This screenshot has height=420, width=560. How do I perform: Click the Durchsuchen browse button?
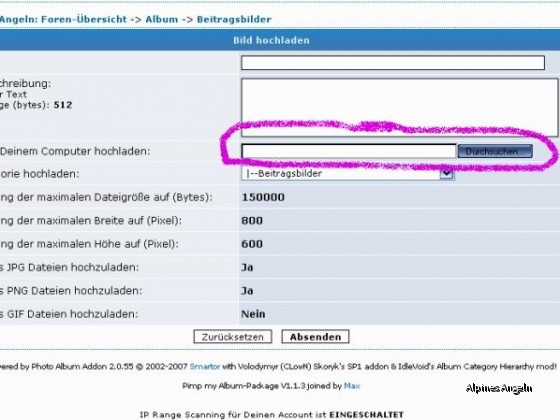(x=495, y=151)
